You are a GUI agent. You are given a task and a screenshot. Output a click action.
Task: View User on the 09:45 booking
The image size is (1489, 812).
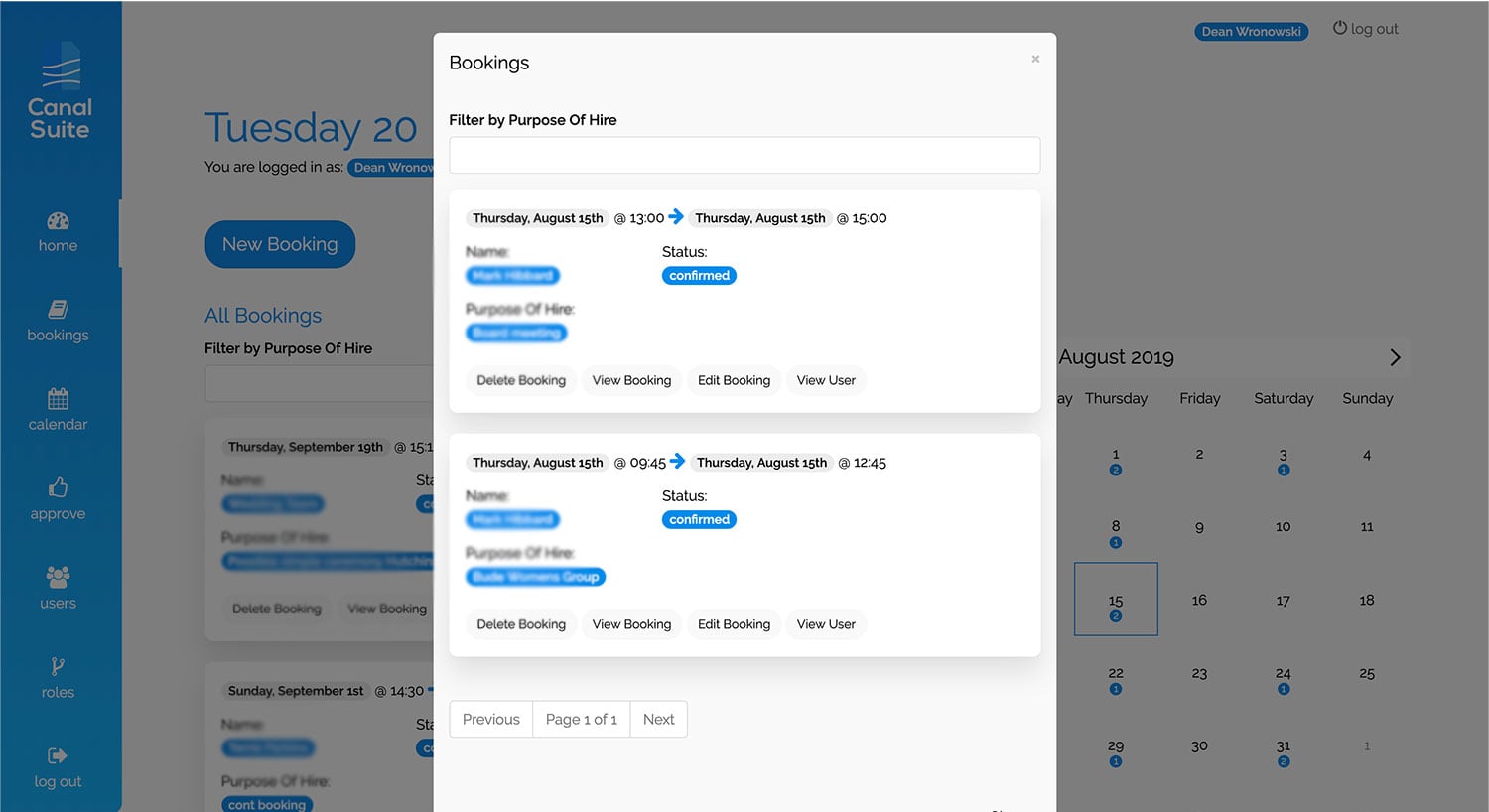pos(826,624)
